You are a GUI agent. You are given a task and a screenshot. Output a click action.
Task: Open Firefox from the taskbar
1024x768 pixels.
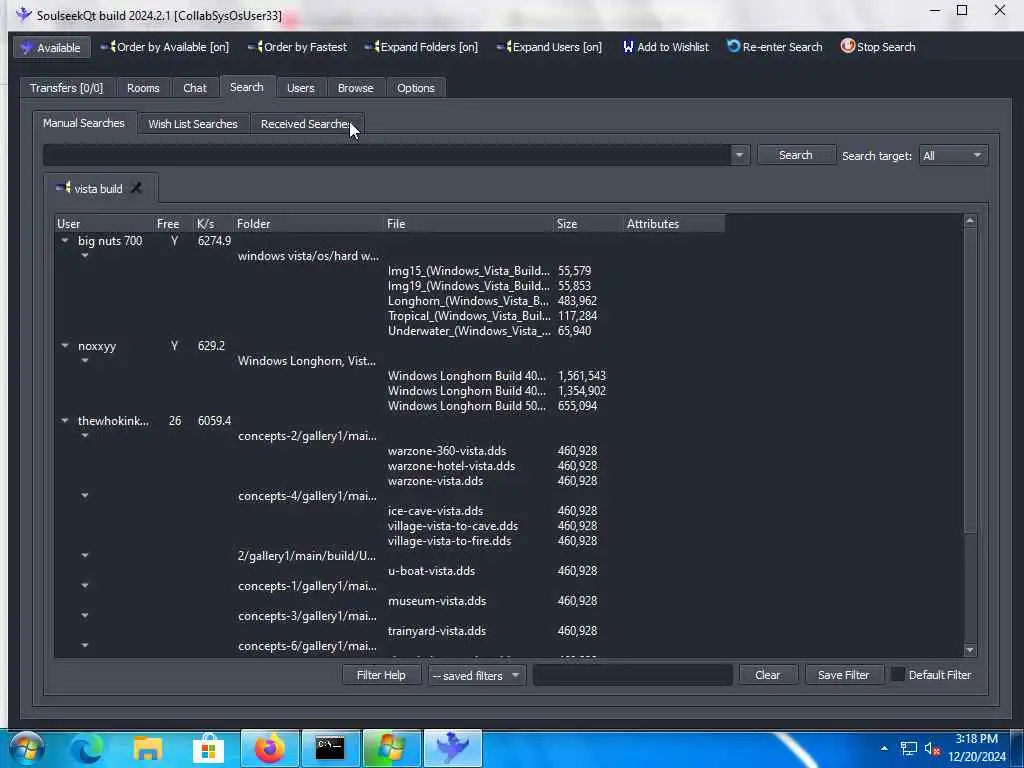tap(270, 748)
